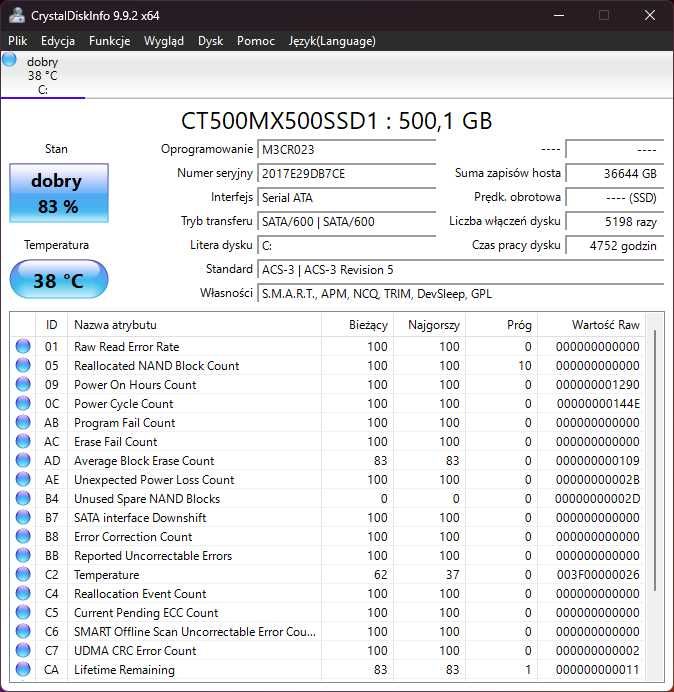Click the Nazwa atrybutu column header
The width and height of the screenshot is (674, 692).
194,325
